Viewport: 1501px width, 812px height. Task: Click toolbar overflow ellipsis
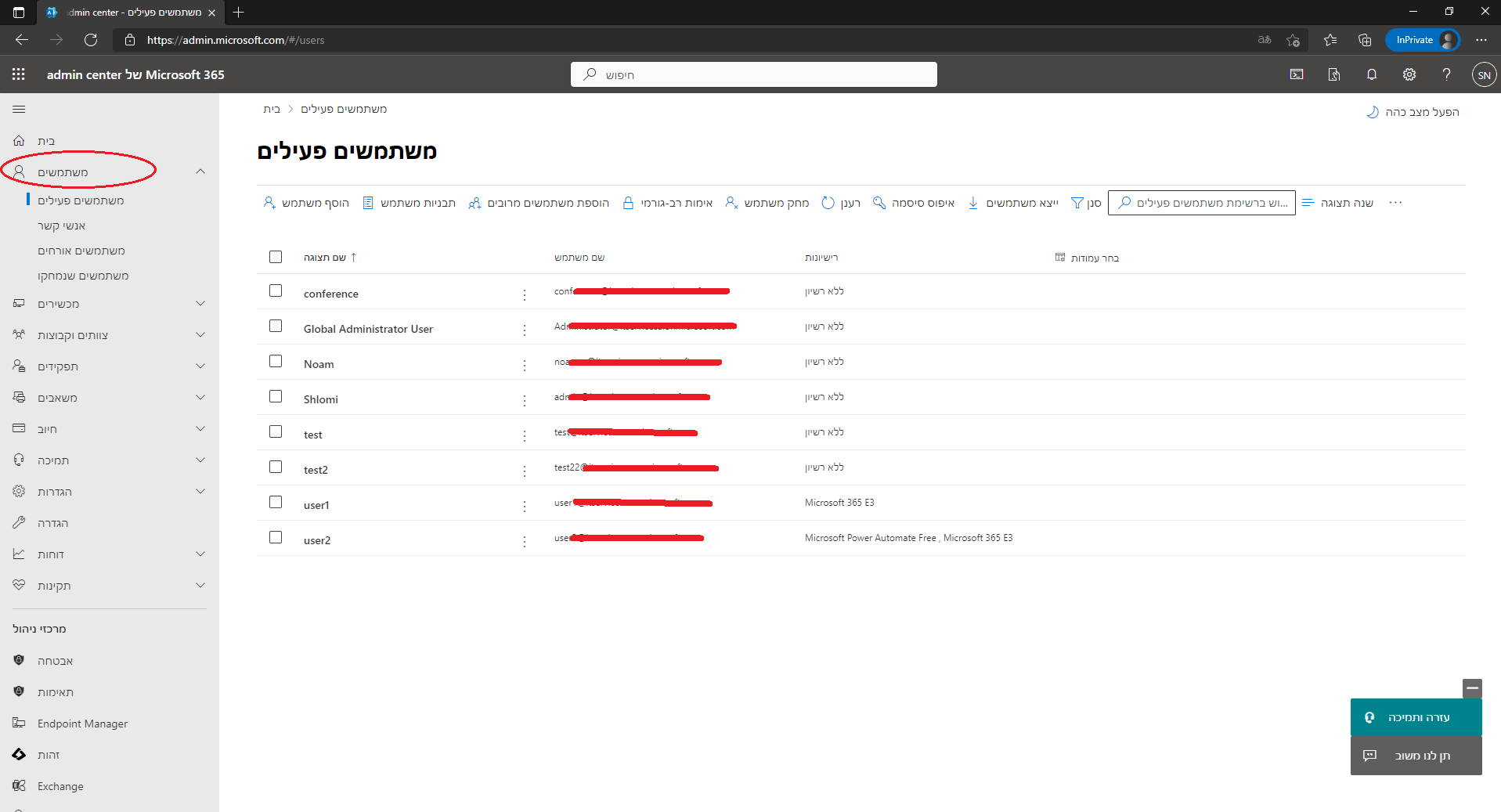pyautogui.click(x=1395, y=203)
